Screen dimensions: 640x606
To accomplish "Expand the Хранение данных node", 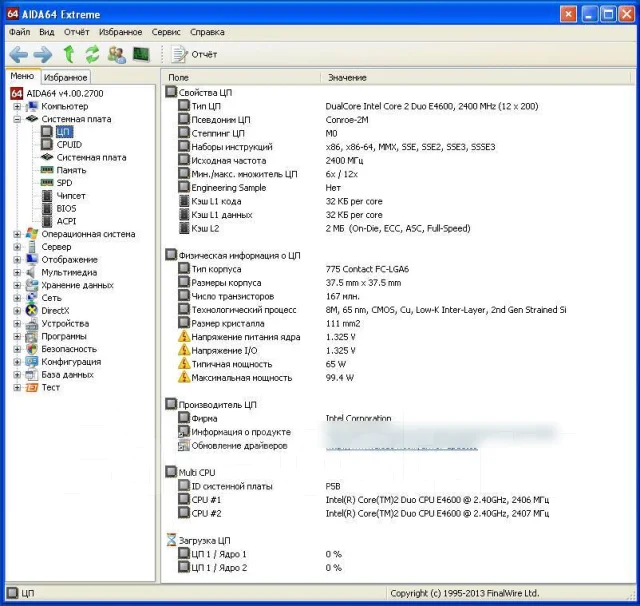I will [17, 285].
